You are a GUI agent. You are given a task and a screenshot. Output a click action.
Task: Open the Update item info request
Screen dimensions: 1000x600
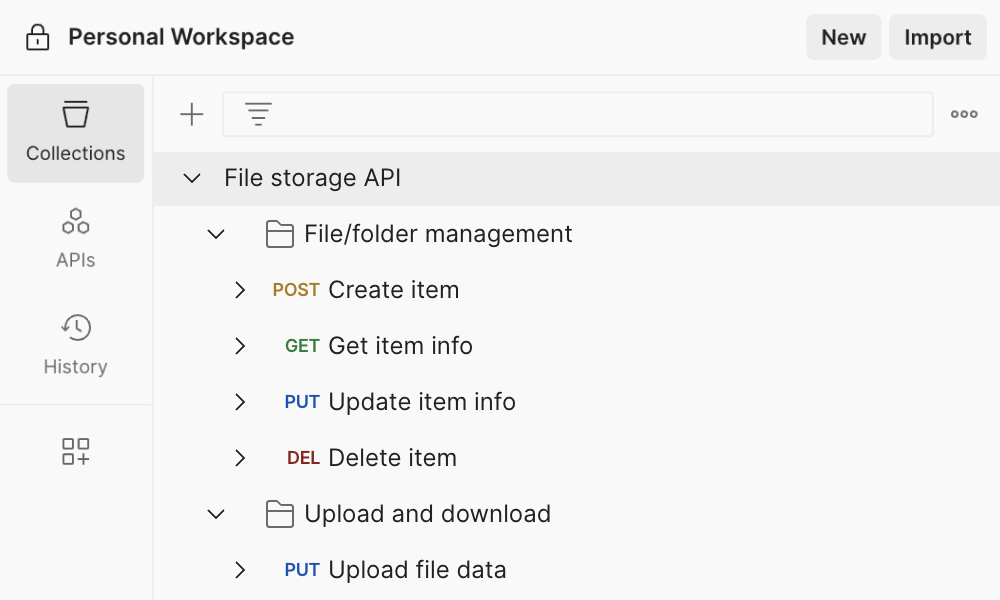tap(418, 402)
